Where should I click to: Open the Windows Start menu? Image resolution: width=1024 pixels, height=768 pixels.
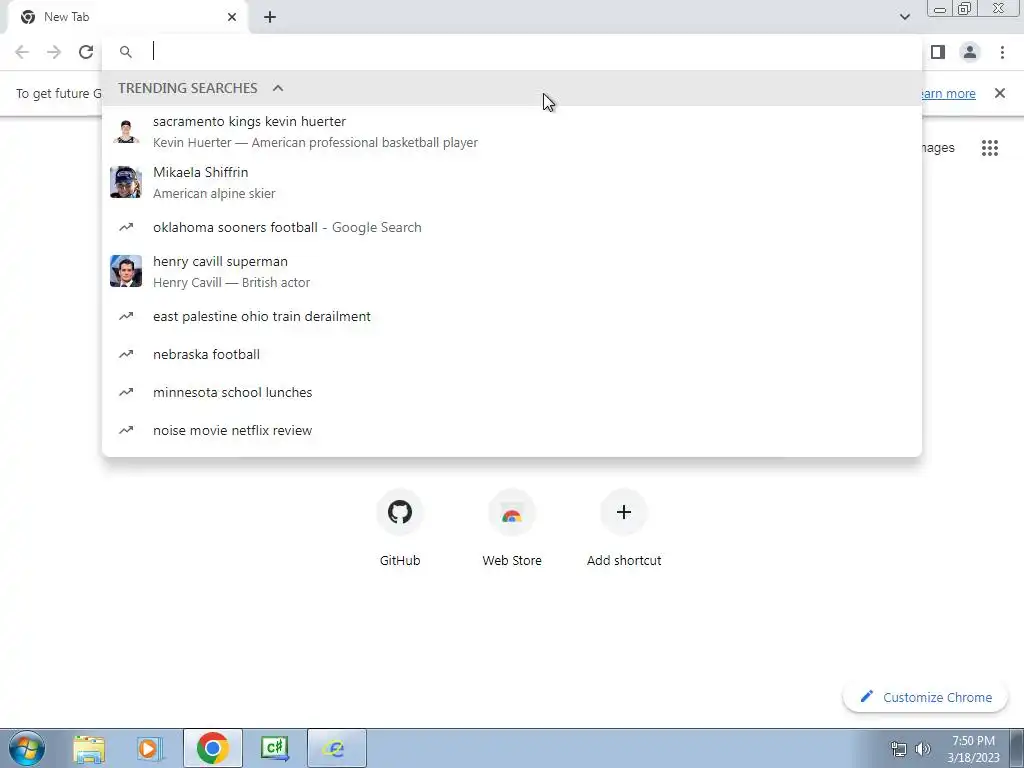click(x=27, y=748)
